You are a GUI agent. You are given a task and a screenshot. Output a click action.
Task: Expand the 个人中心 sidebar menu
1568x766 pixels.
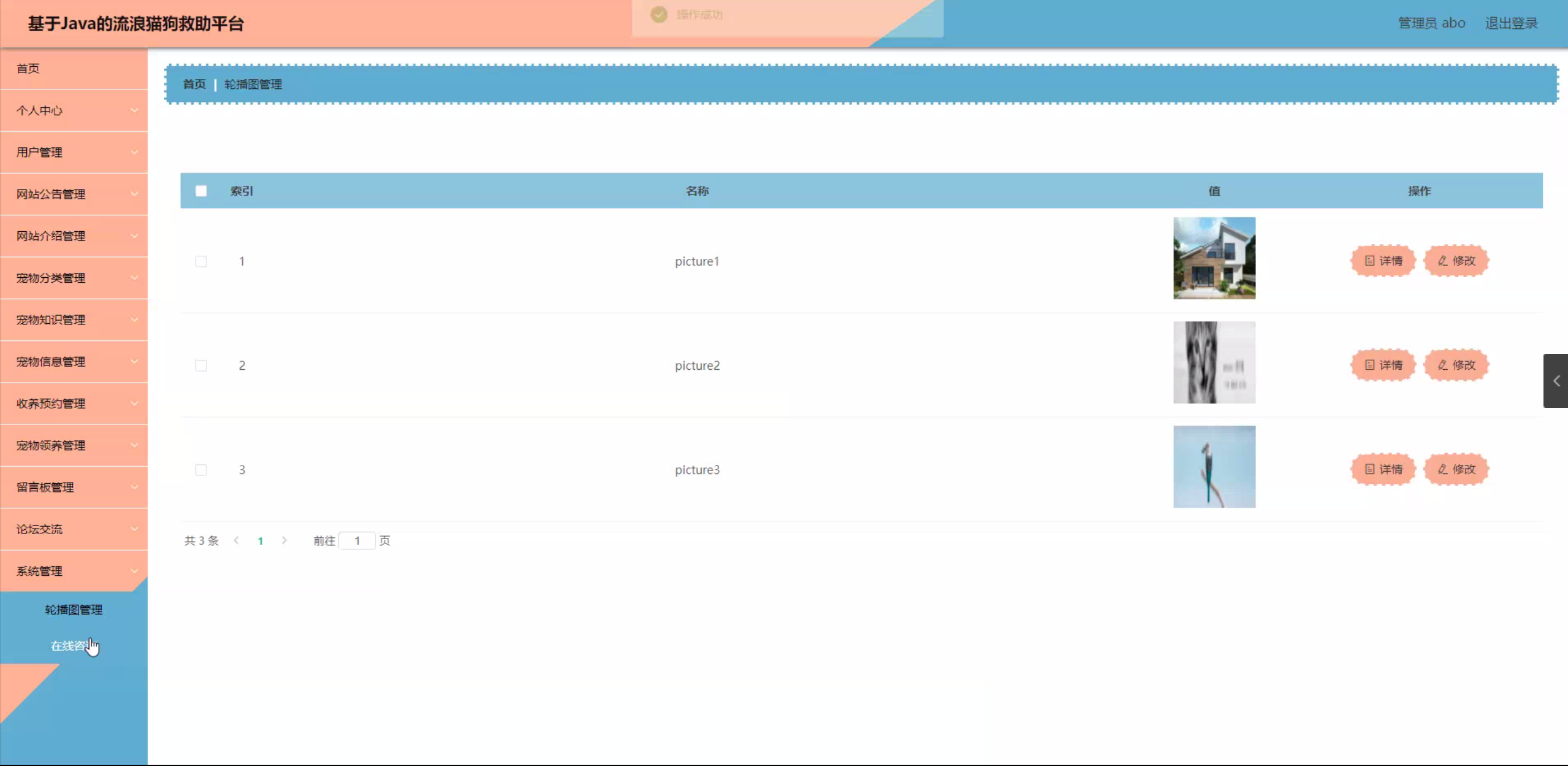point(74,110)
